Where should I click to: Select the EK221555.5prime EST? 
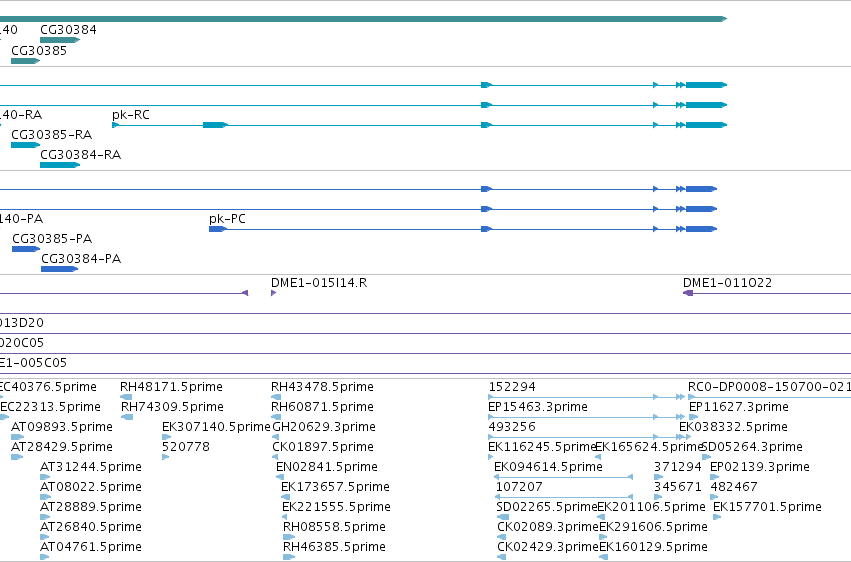click(x=284, y=517)
